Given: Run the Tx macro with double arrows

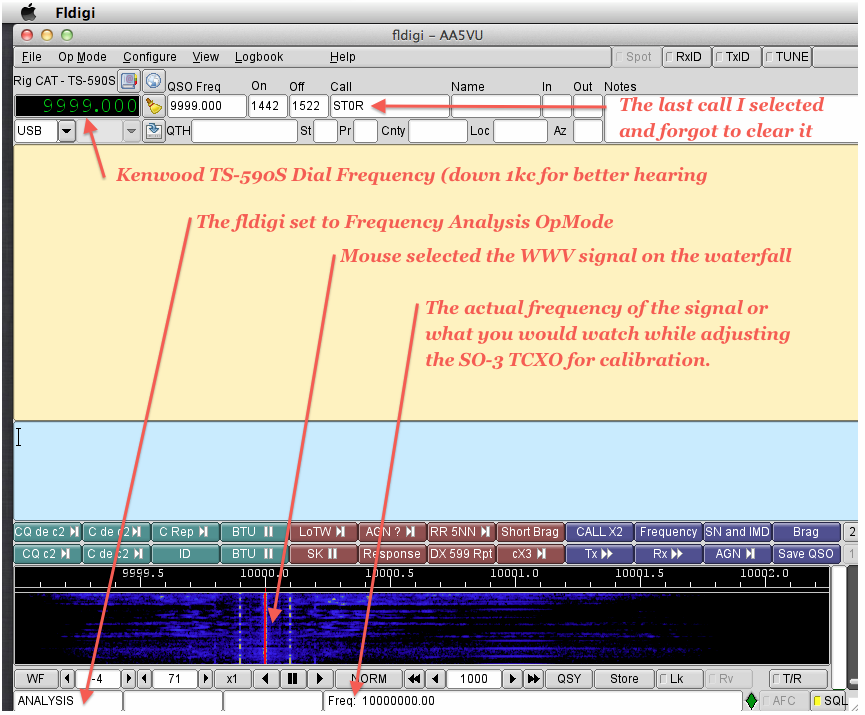Looking at the screenshot, I should (x=599, y=554).
